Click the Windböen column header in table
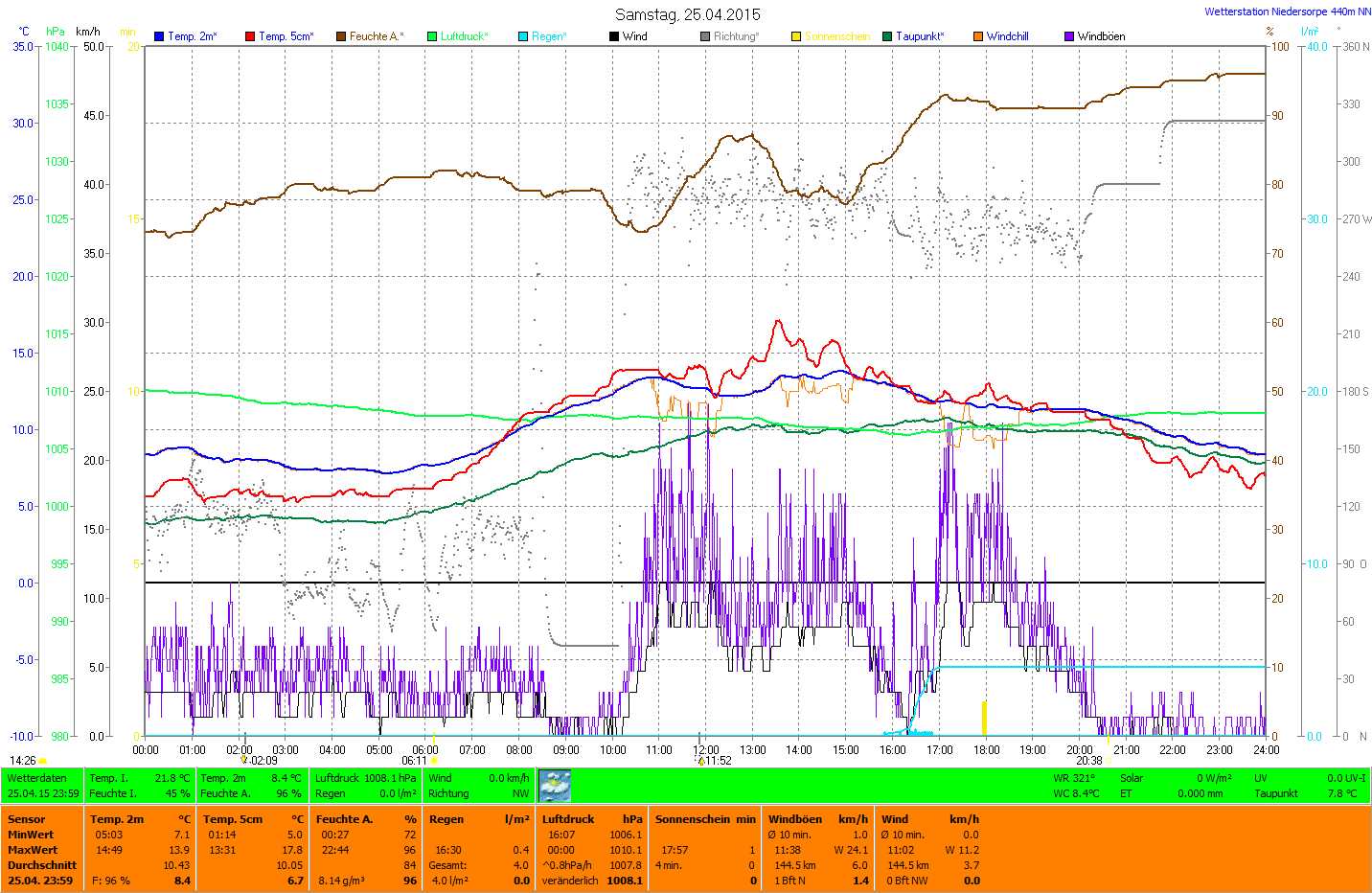1372x893 pixels. (795, 819)
